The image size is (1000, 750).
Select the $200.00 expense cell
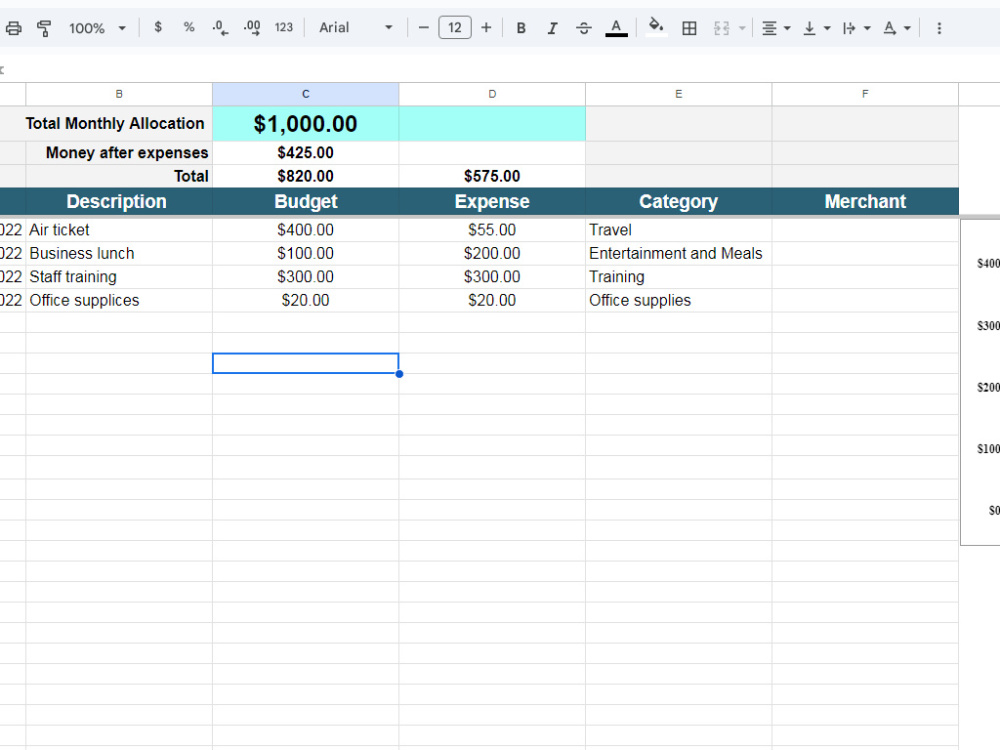(x=492, y=254)
